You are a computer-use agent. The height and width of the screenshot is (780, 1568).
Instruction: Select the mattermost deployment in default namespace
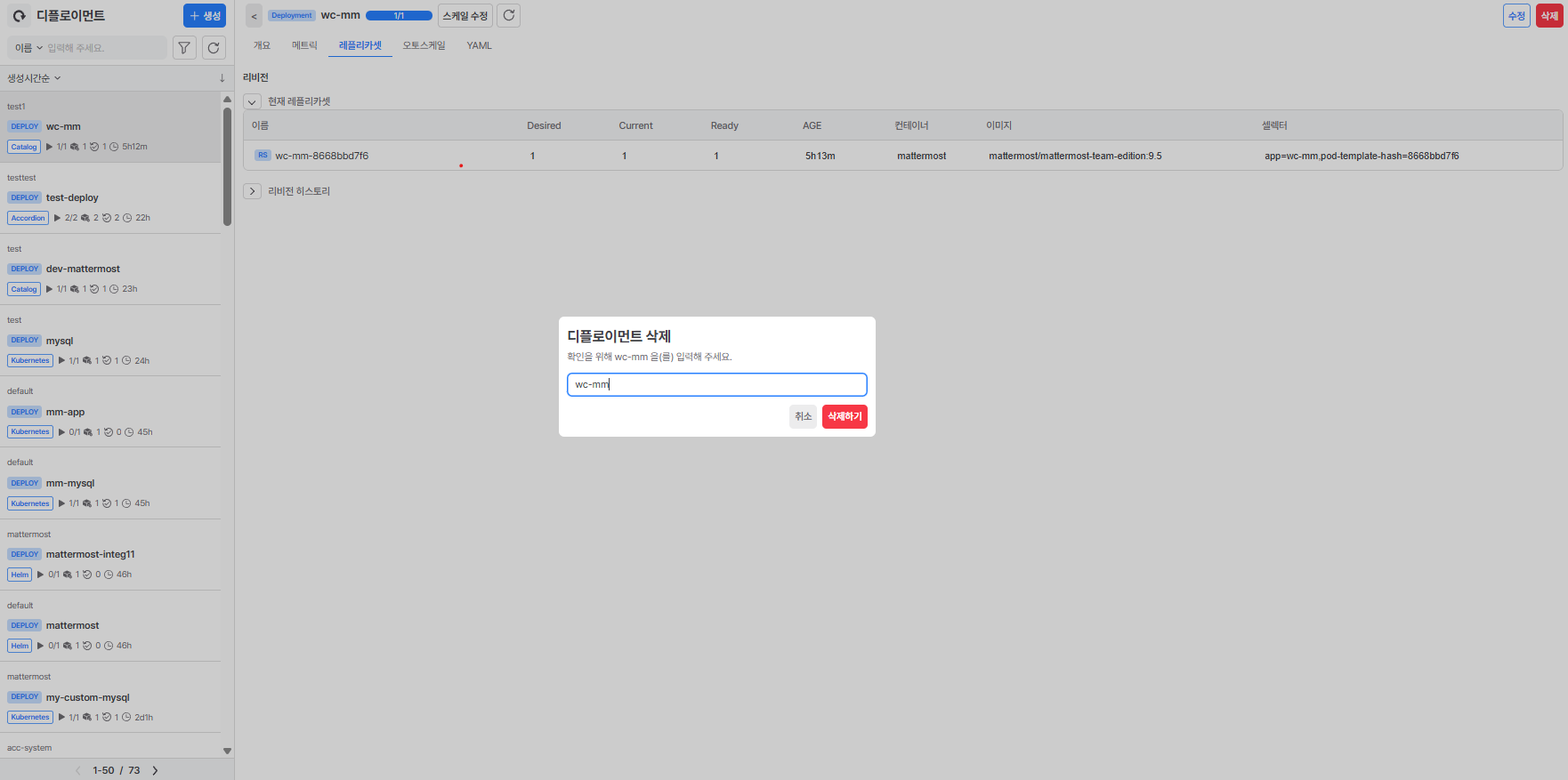click(110, 625)
